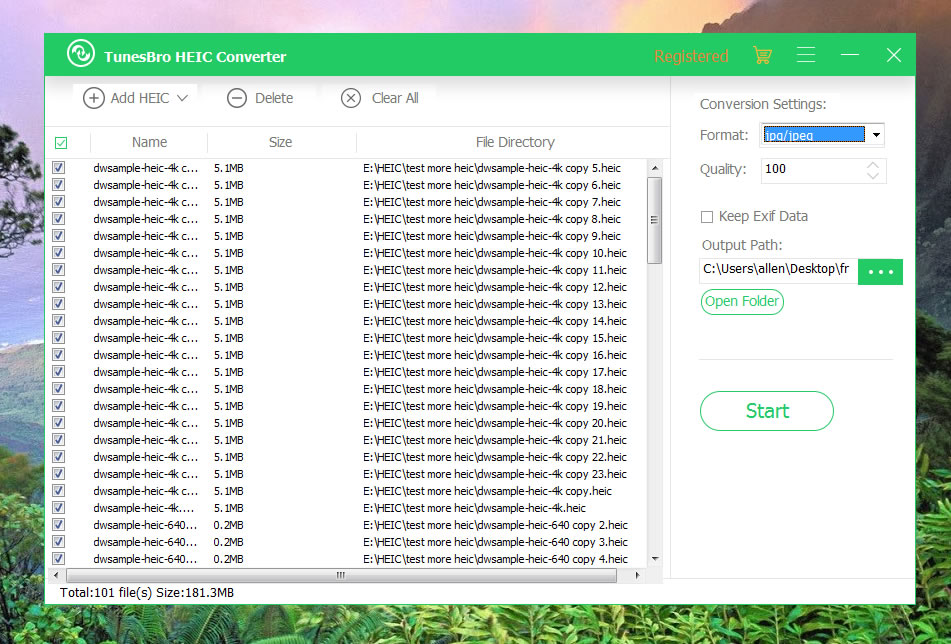Expand the Add HEIC dropdown chevron

tap(183, 98)
